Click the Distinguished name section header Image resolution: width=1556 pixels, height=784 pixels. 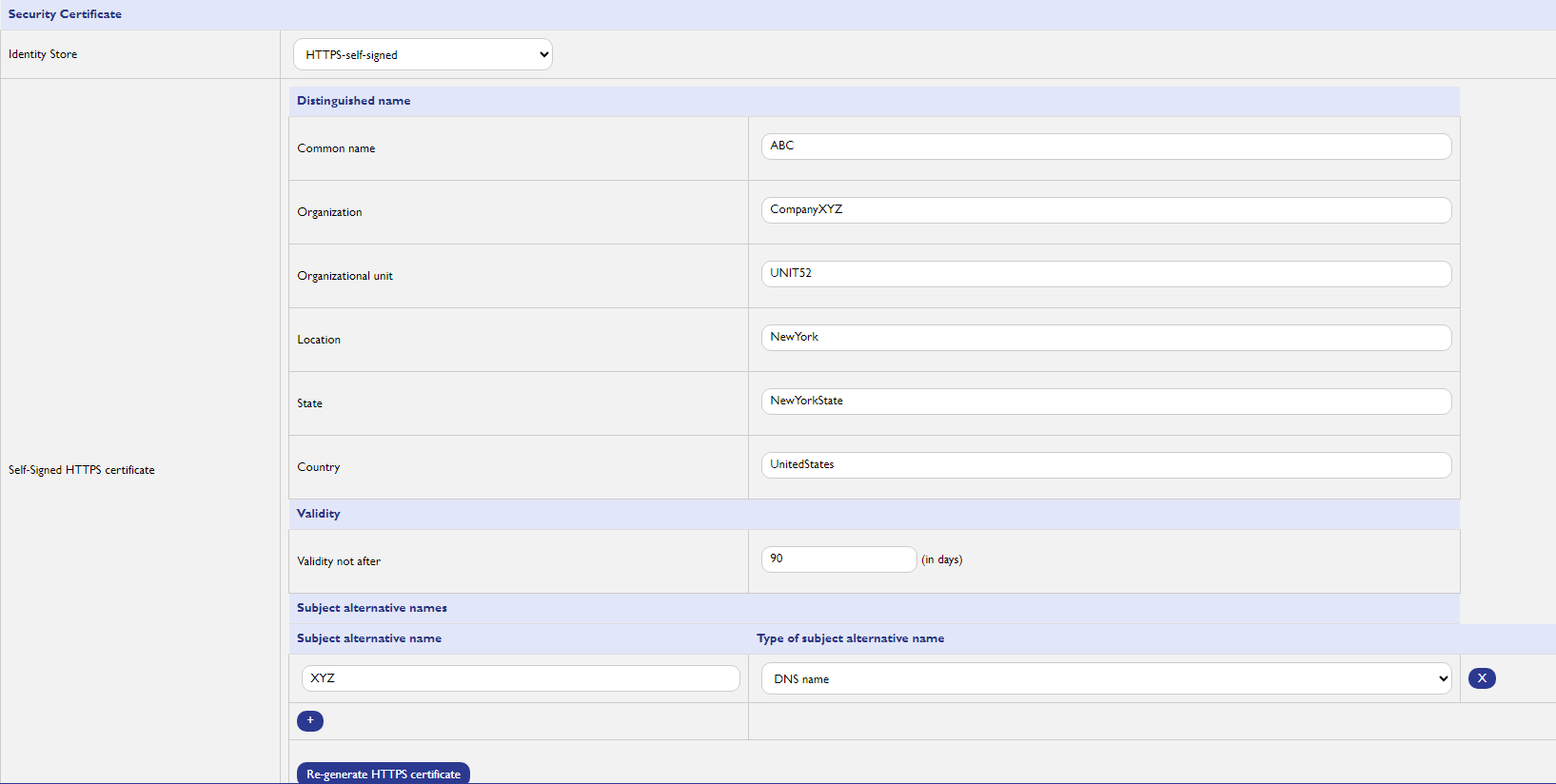click(354, 101)
